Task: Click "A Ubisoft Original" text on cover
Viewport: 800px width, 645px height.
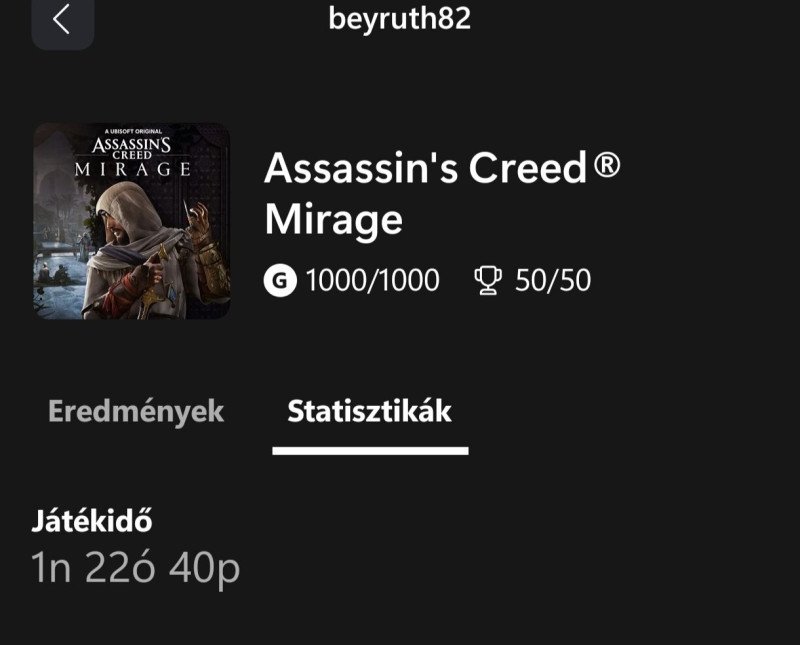Action: [131, 132]
